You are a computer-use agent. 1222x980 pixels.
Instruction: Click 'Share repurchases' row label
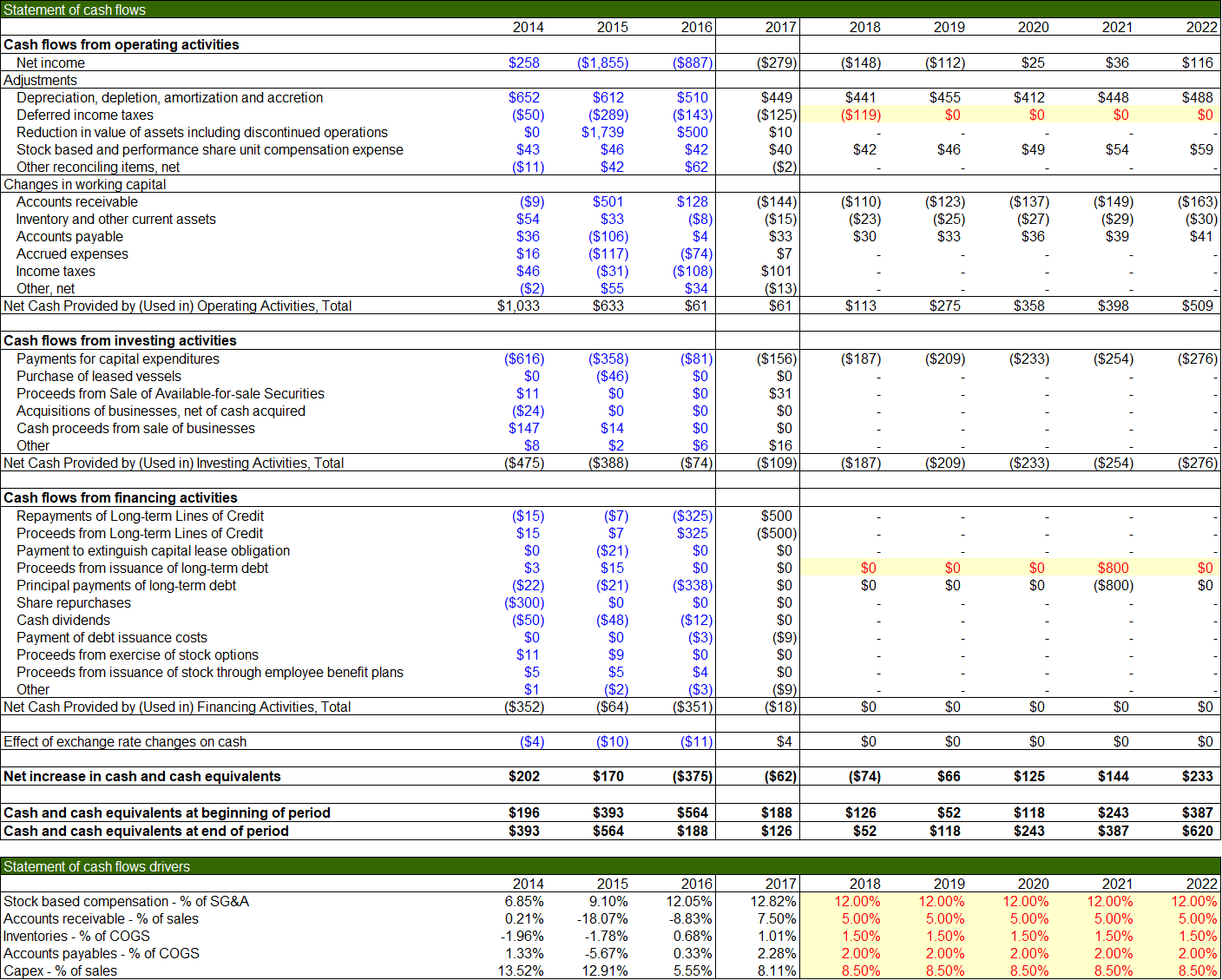73,602
